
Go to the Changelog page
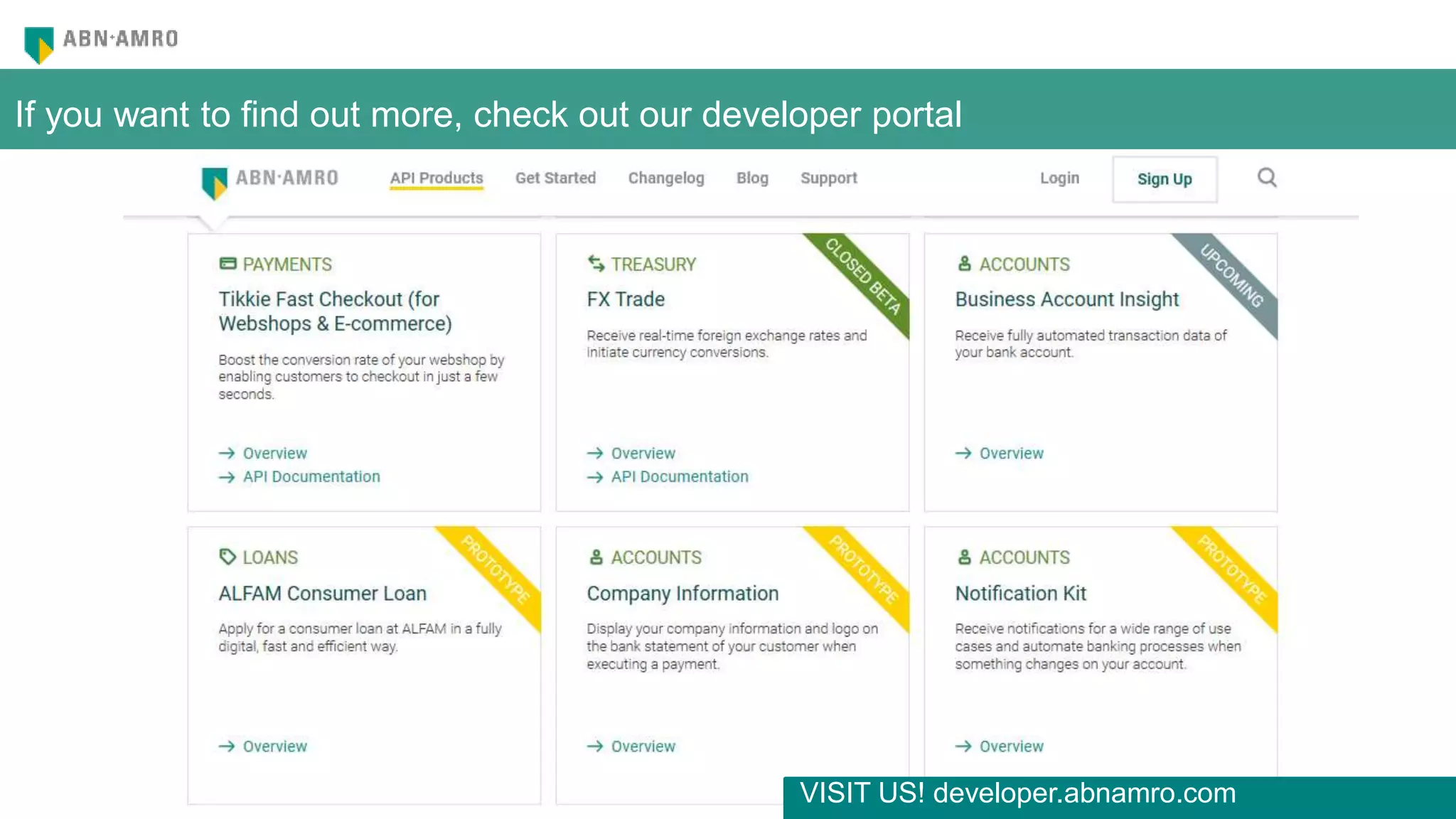tap(666, 178)
